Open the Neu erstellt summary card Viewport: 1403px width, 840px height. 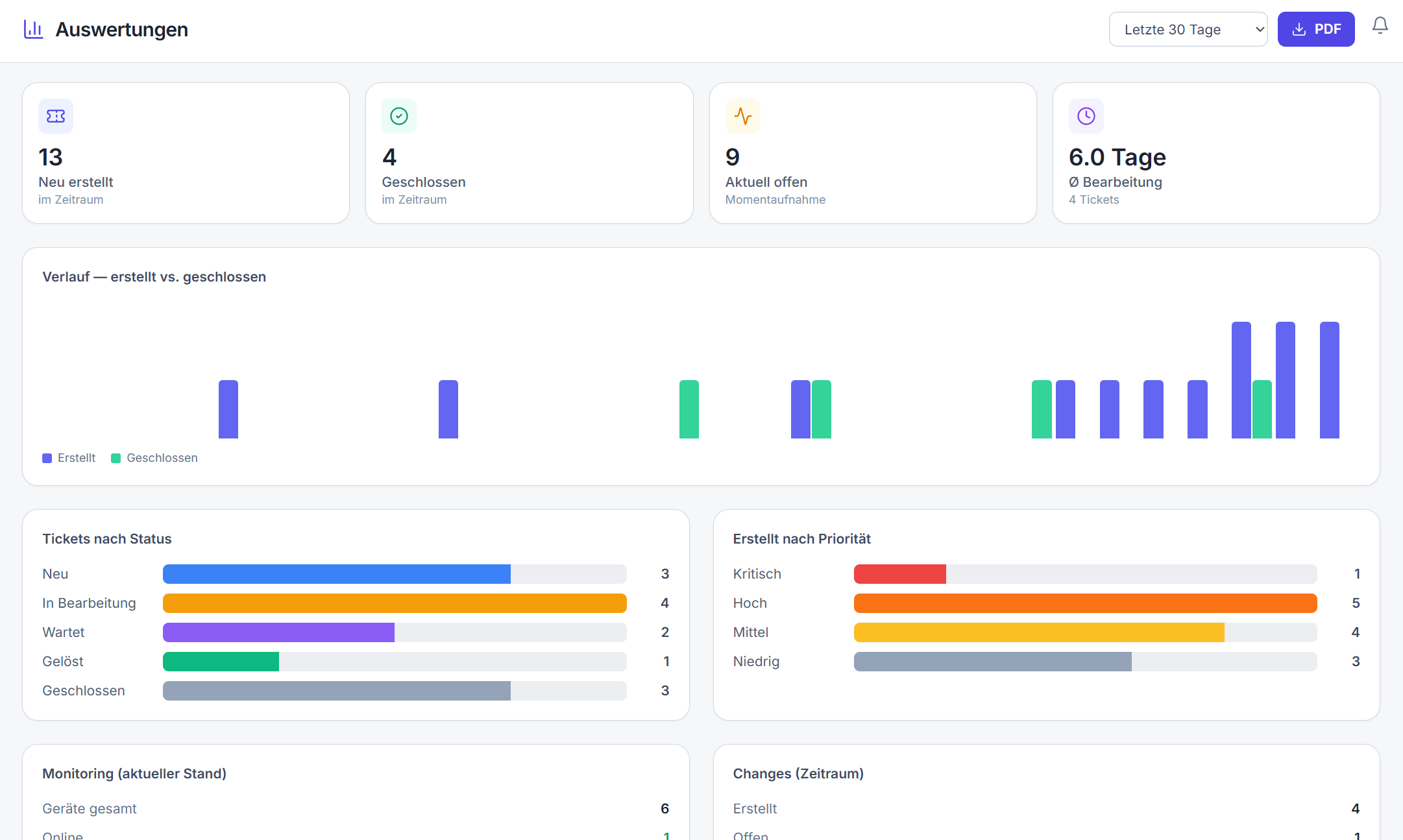186,153
